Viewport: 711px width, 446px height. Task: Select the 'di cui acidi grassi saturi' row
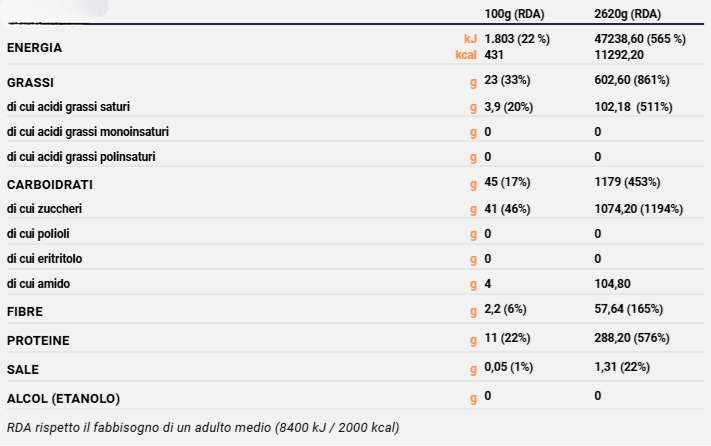pos(68,106)
